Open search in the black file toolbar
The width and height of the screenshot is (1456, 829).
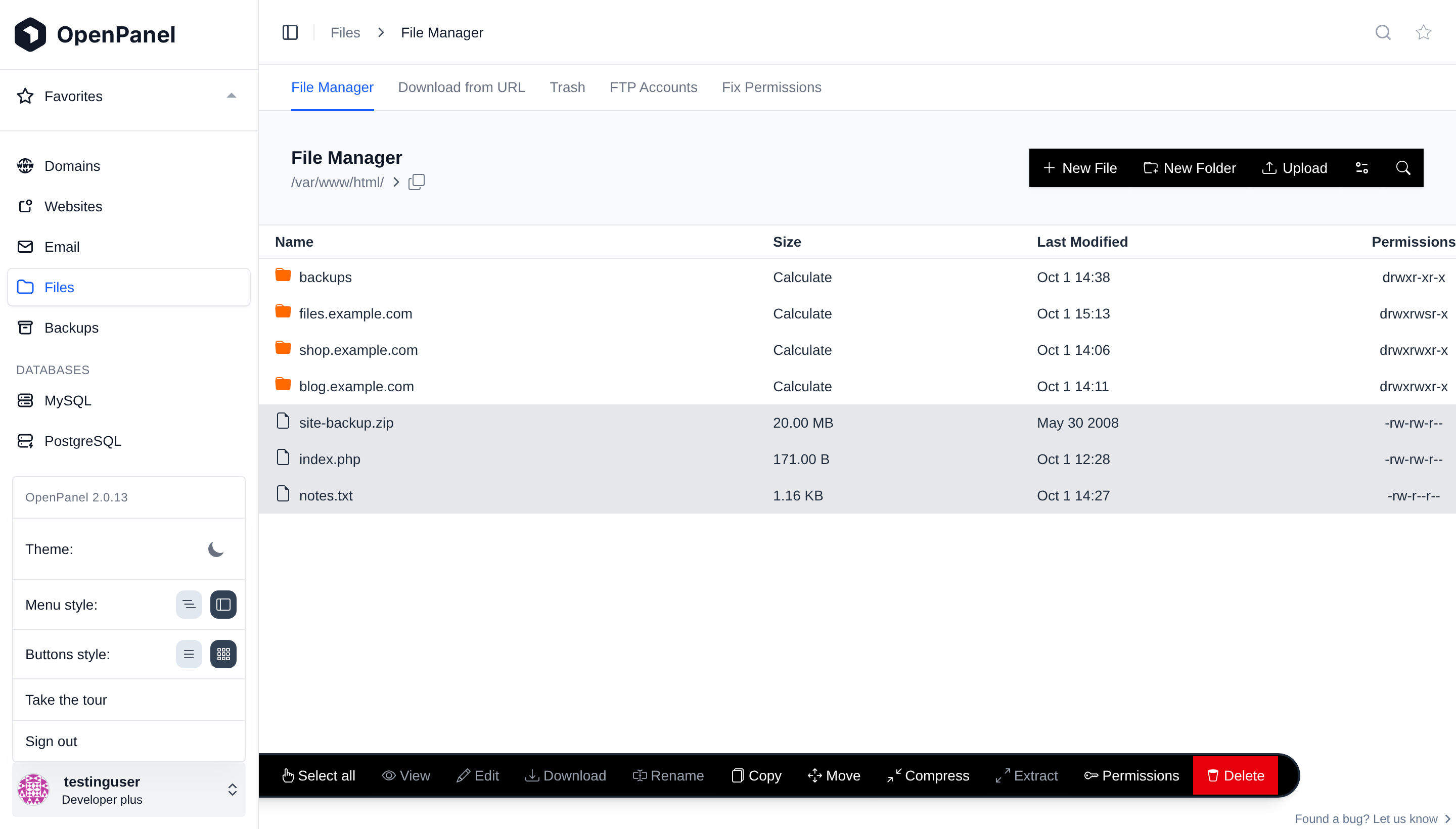[1403, 168]
